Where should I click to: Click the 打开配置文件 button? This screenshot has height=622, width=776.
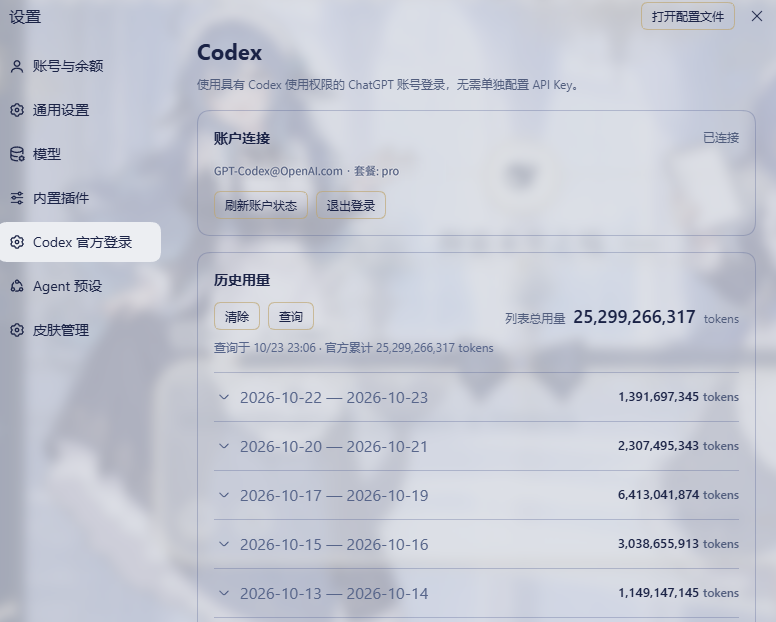[x=687, y=16]
